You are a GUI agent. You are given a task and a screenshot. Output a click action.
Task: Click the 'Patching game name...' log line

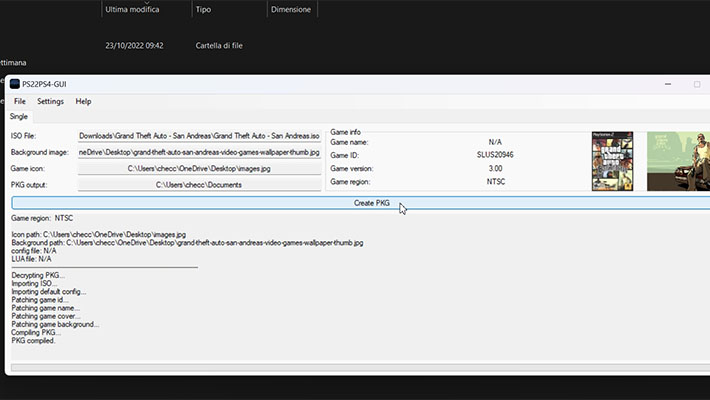click(x=46, y=308)
